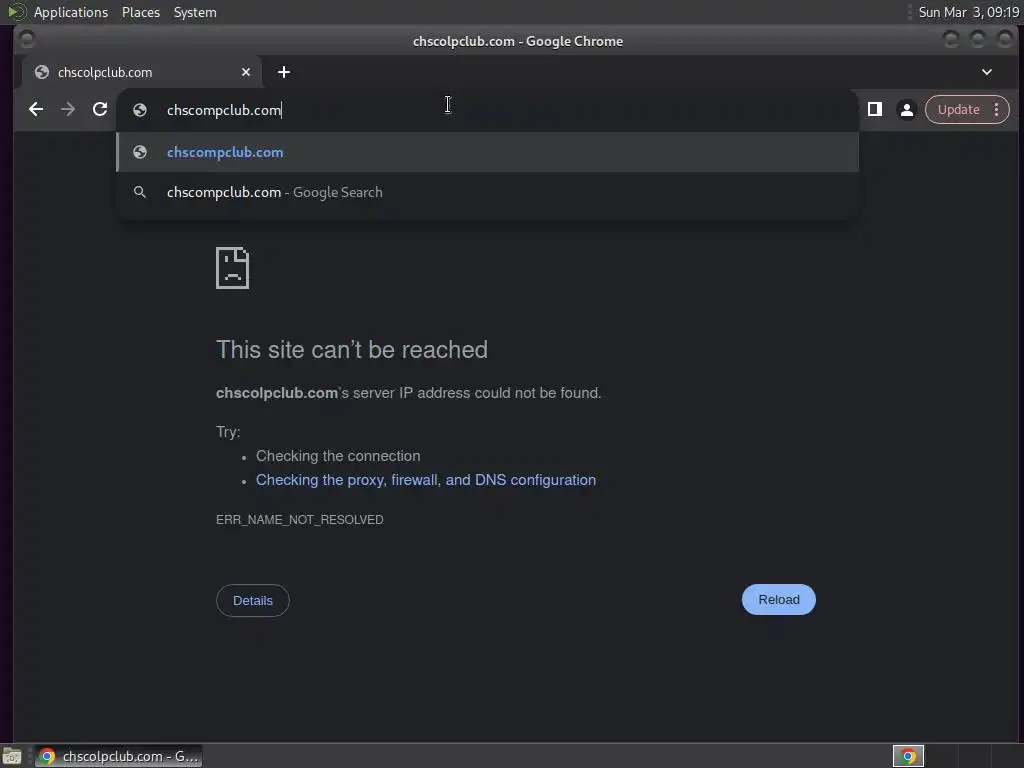Open the System menu
Viewport: 1024px width, 768px height.
195,12
